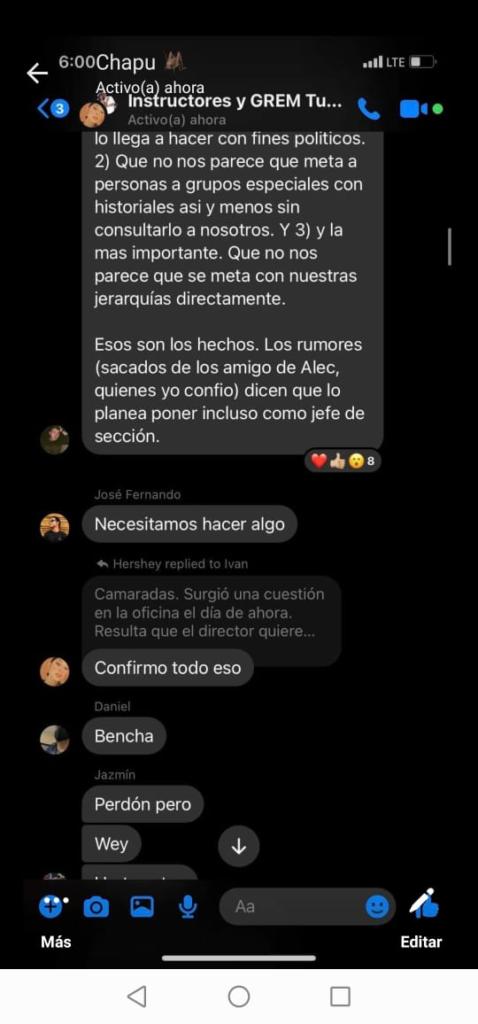This screenshot has width=478, height=1024.
Task: Open the camera icon in the message bar
Action: 96,906
